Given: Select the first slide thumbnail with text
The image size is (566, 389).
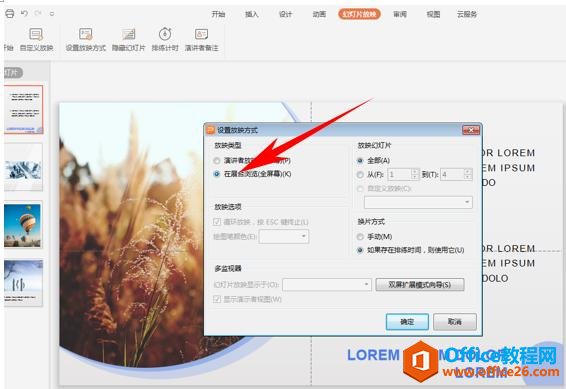Looking at the screenshot, I should 24,109.
